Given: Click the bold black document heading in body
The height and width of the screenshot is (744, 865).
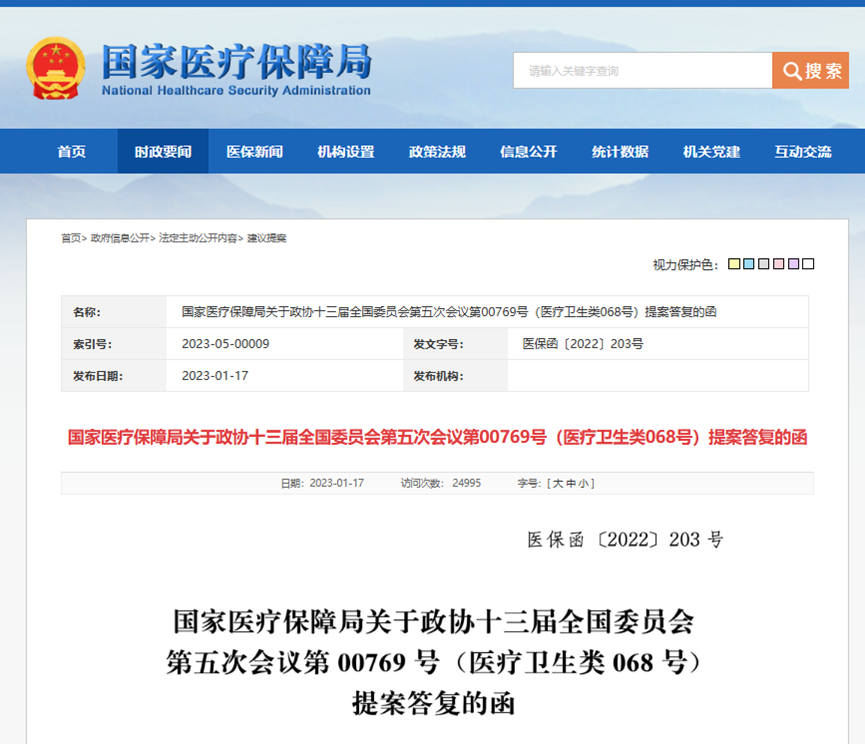Looking at the screenshot, I should tap(434, 662).
